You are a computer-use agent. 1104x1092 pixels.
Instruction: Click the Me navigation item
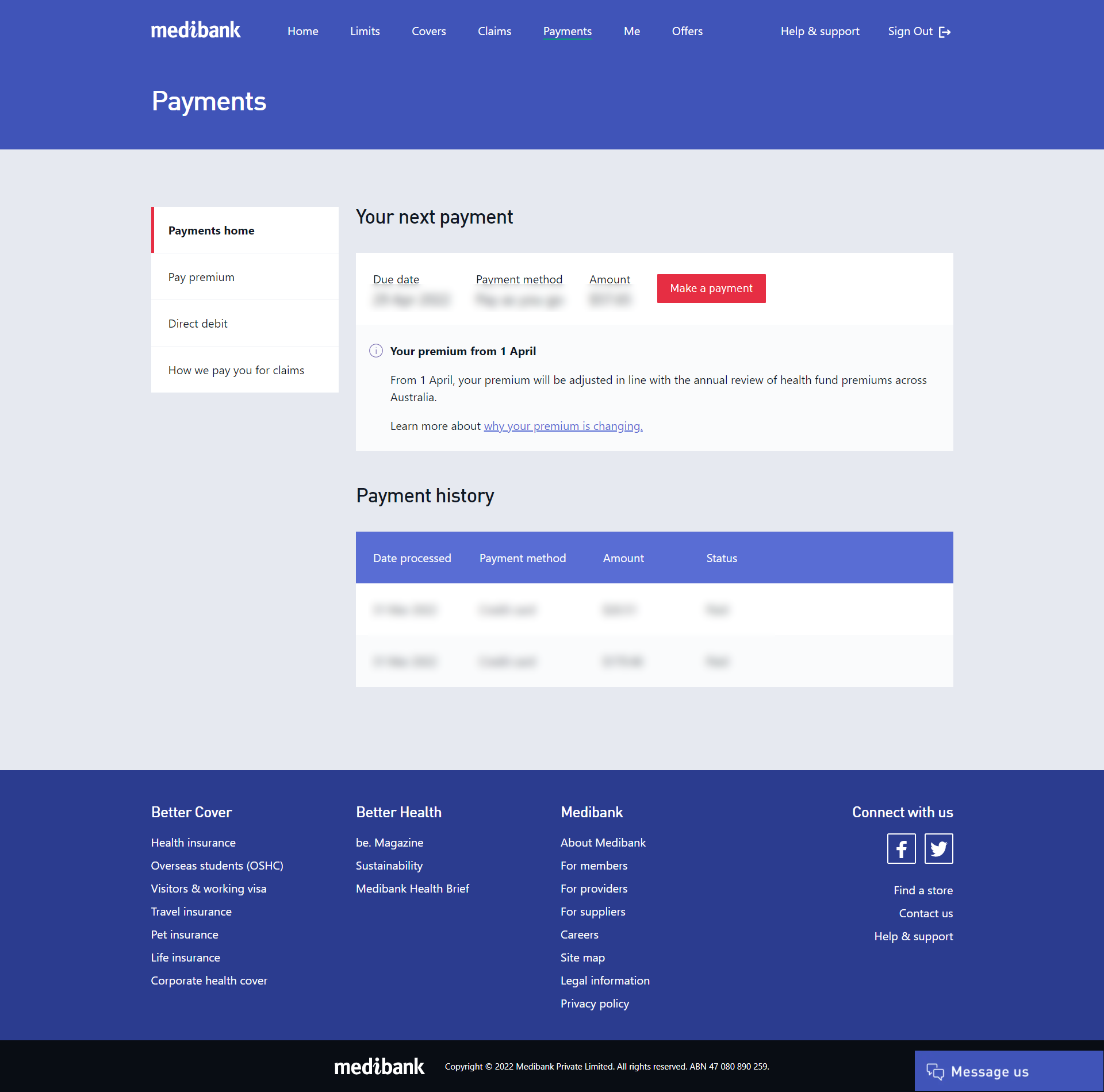pyautogui.click(x=631, y=31)
